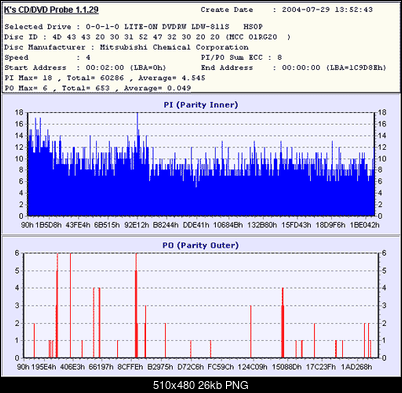Click the Speed value 4
The height and width of the screenshot is (393, 402).
pyautogui.click(x=88, y=58)
